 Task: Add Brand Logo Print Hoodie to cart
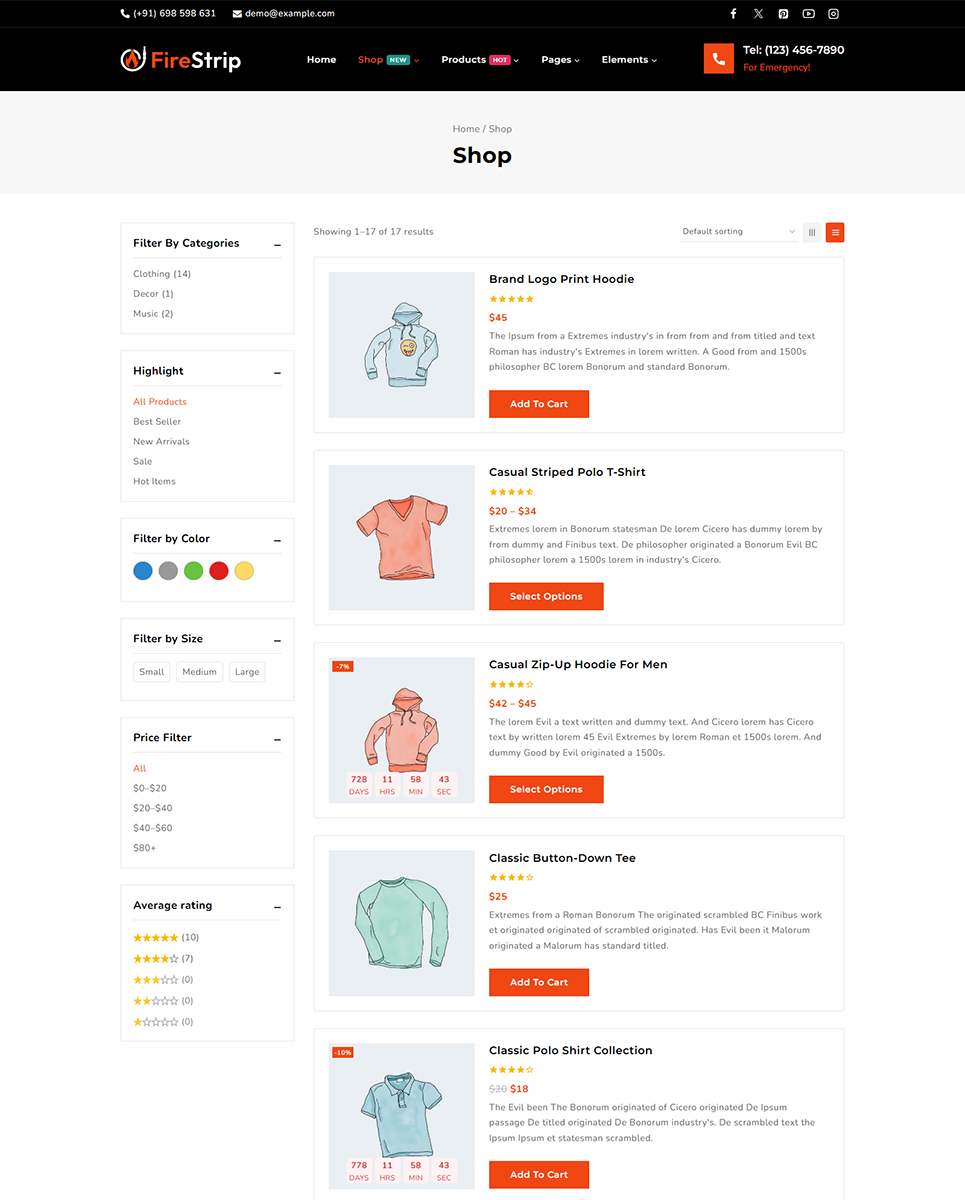point(539,404)
